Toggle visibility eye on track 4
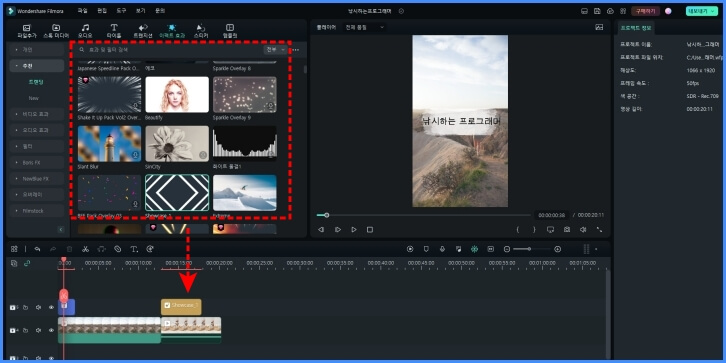 (x=51, y=331)
